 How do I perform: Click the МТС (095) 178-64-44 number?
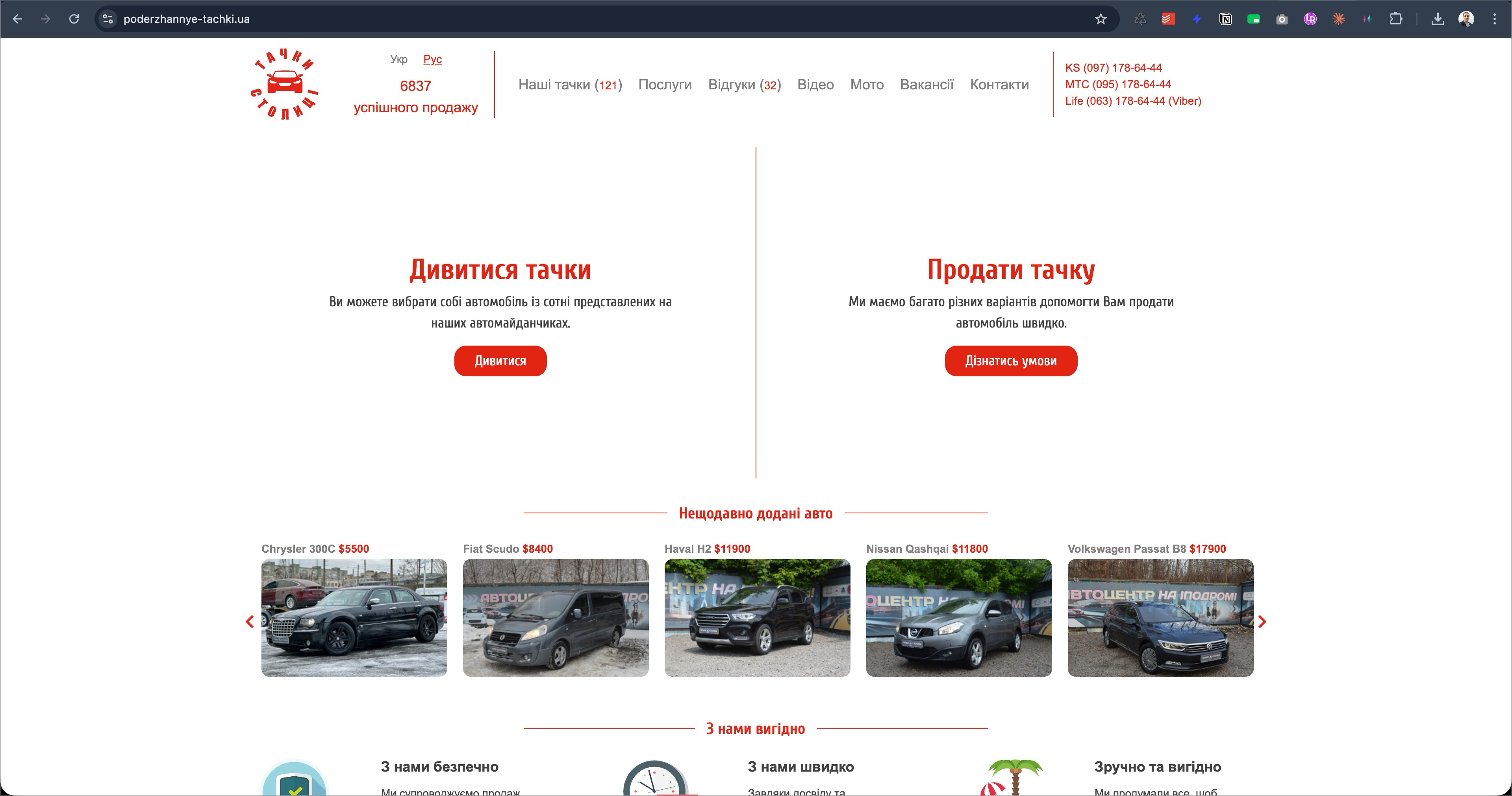click(x=1117, y=85)
